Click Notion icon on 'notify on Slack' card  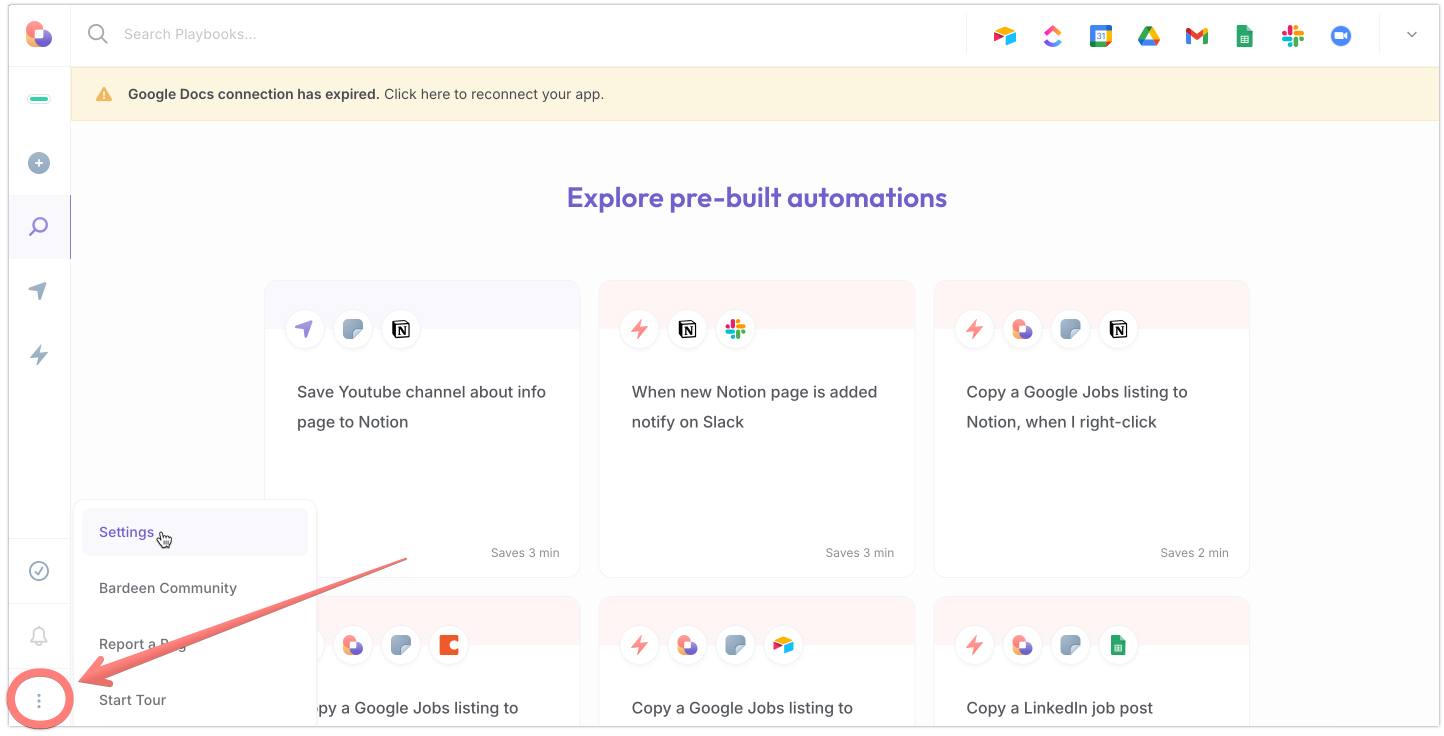688,329
